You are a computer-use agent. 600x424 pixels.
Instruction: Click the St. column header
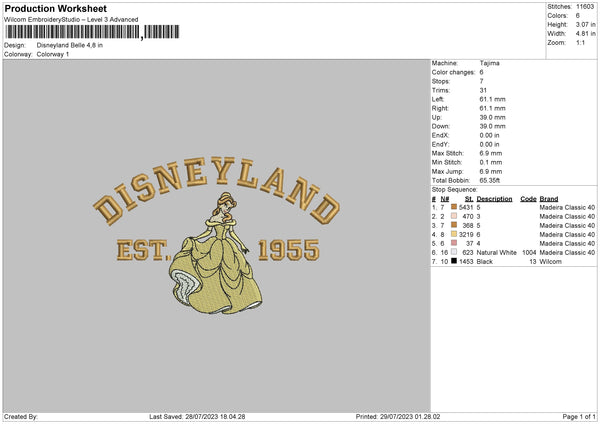(x=469, y=199)
